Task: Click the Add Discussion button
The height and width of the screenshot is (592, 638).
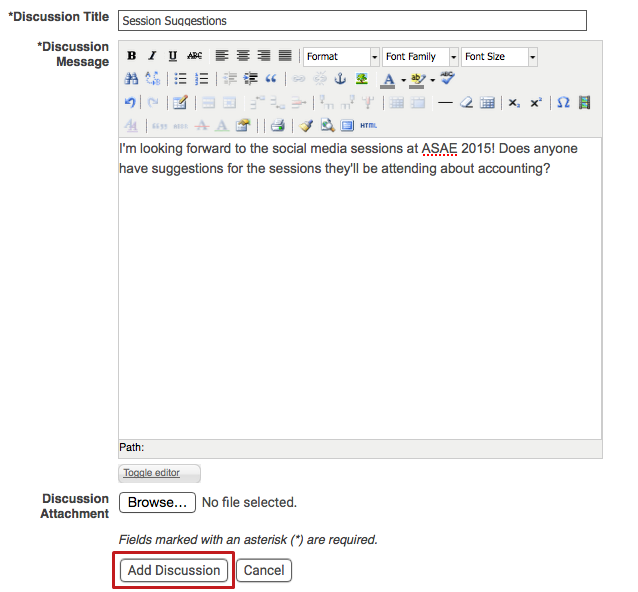Action: 174,570
